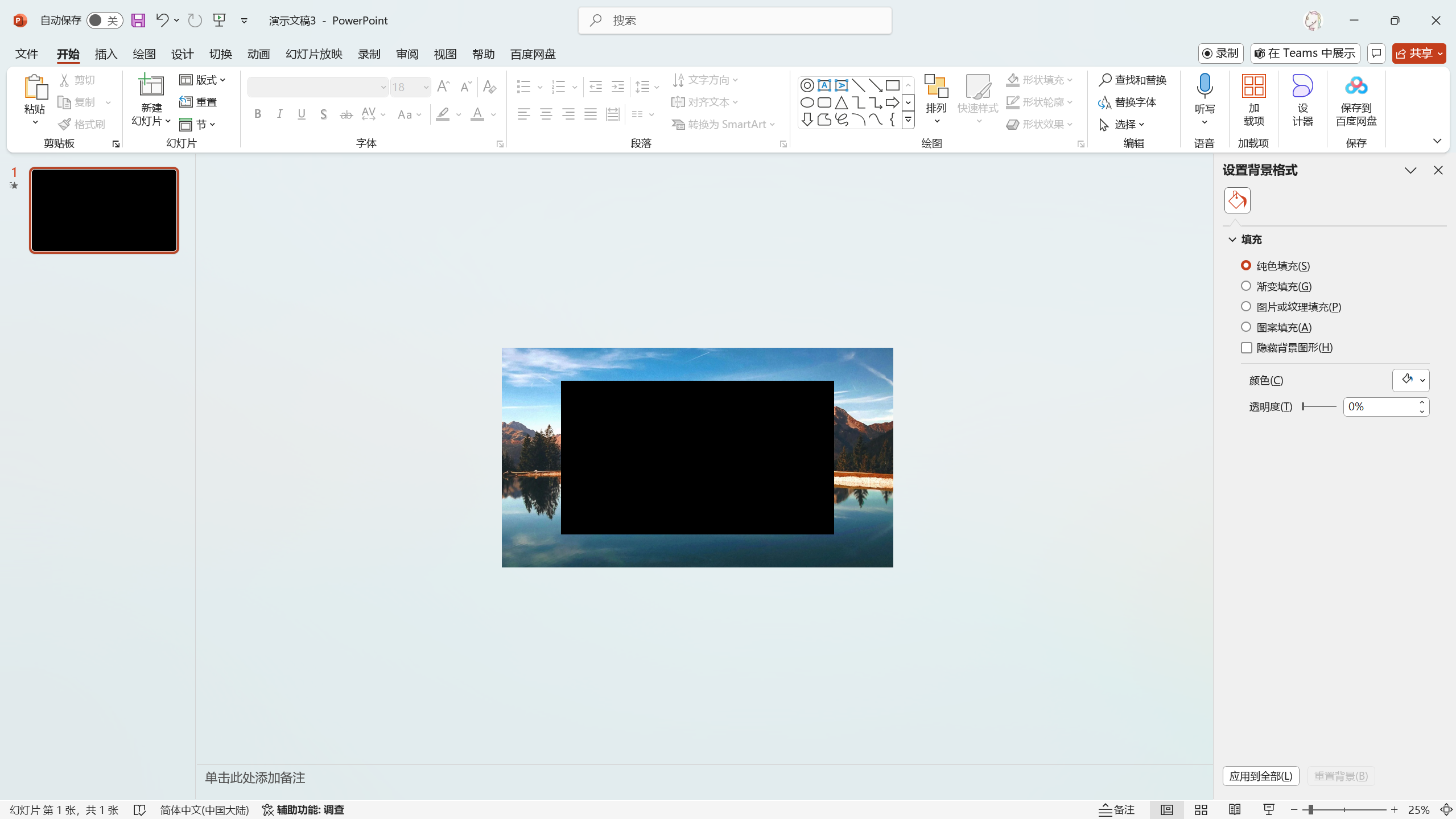Select the right arrow shape in gallery
The image size is (1456, 819).
892,102
